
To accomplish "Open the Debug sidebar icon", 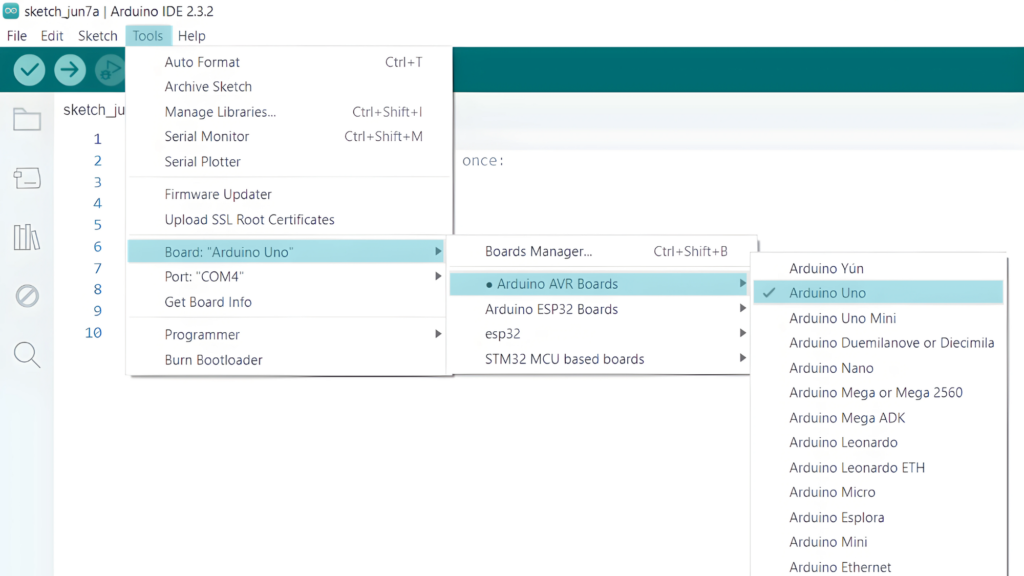I will click(27, 296).
